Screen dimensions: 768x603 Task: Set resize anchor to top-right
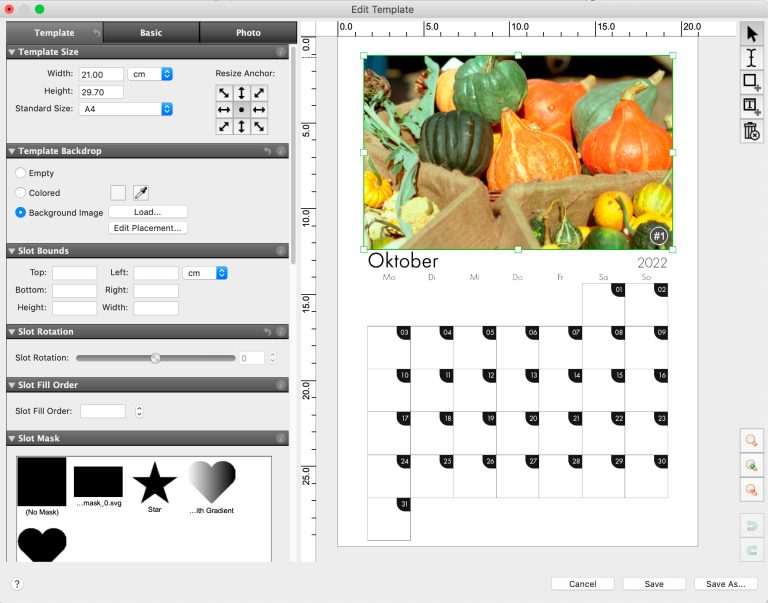259,93
